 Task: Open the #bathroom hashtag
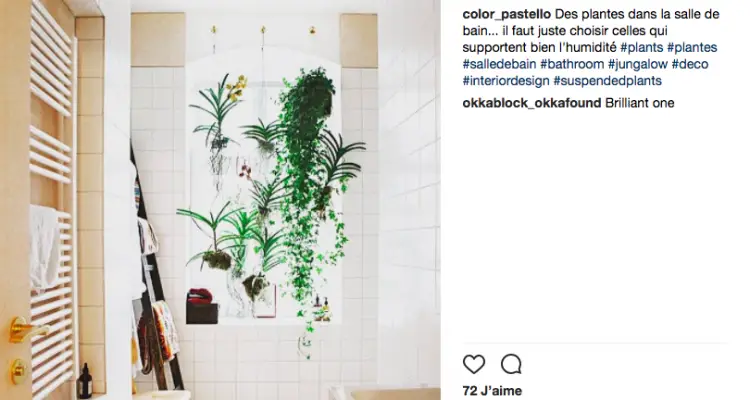click(x=572, y=64)
